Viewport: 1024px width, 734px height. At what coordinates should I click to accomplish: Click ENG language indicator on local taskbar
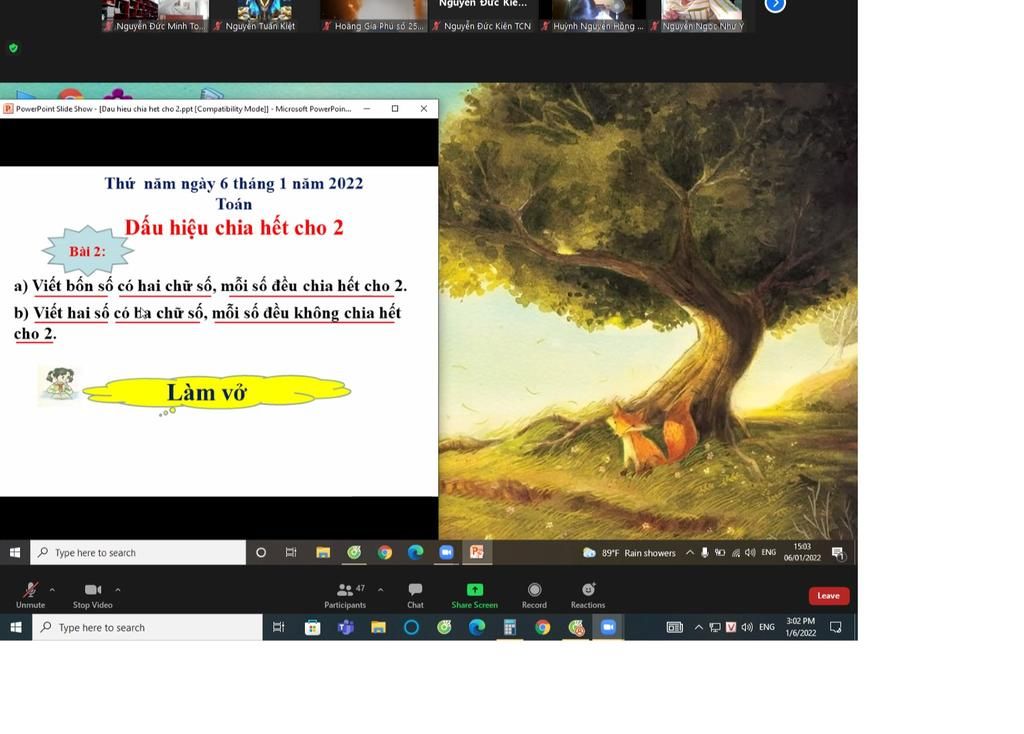coord(767,627)
